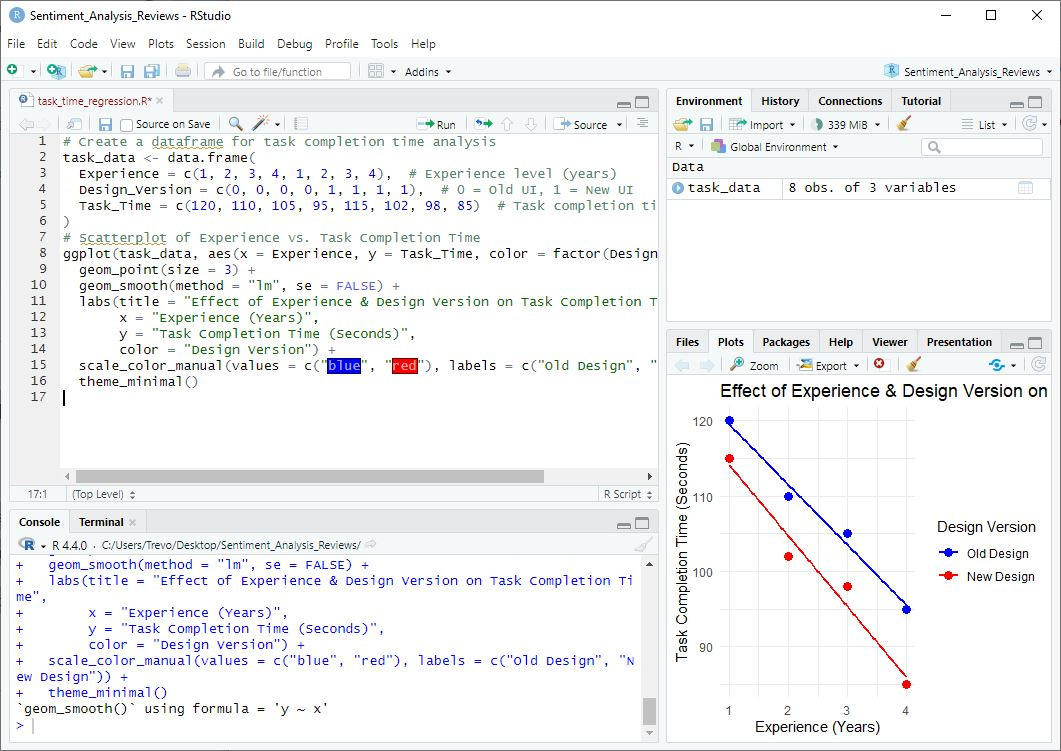The height and width of the screenshot is (751, 1061).
Task: Click the re-run previous code icon
Action: click(483, 124)
